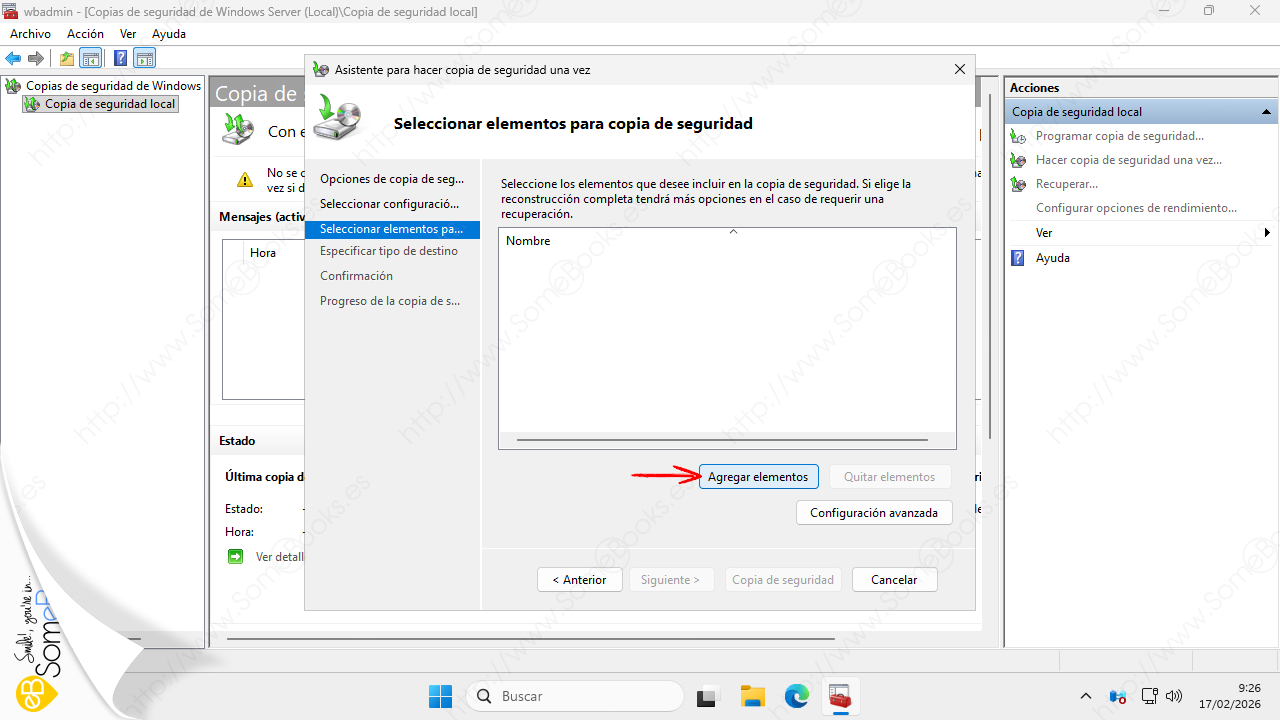Toggle the show/hide action pane icon
This screenshot has width=1280, height=720.
coord(145,58)
